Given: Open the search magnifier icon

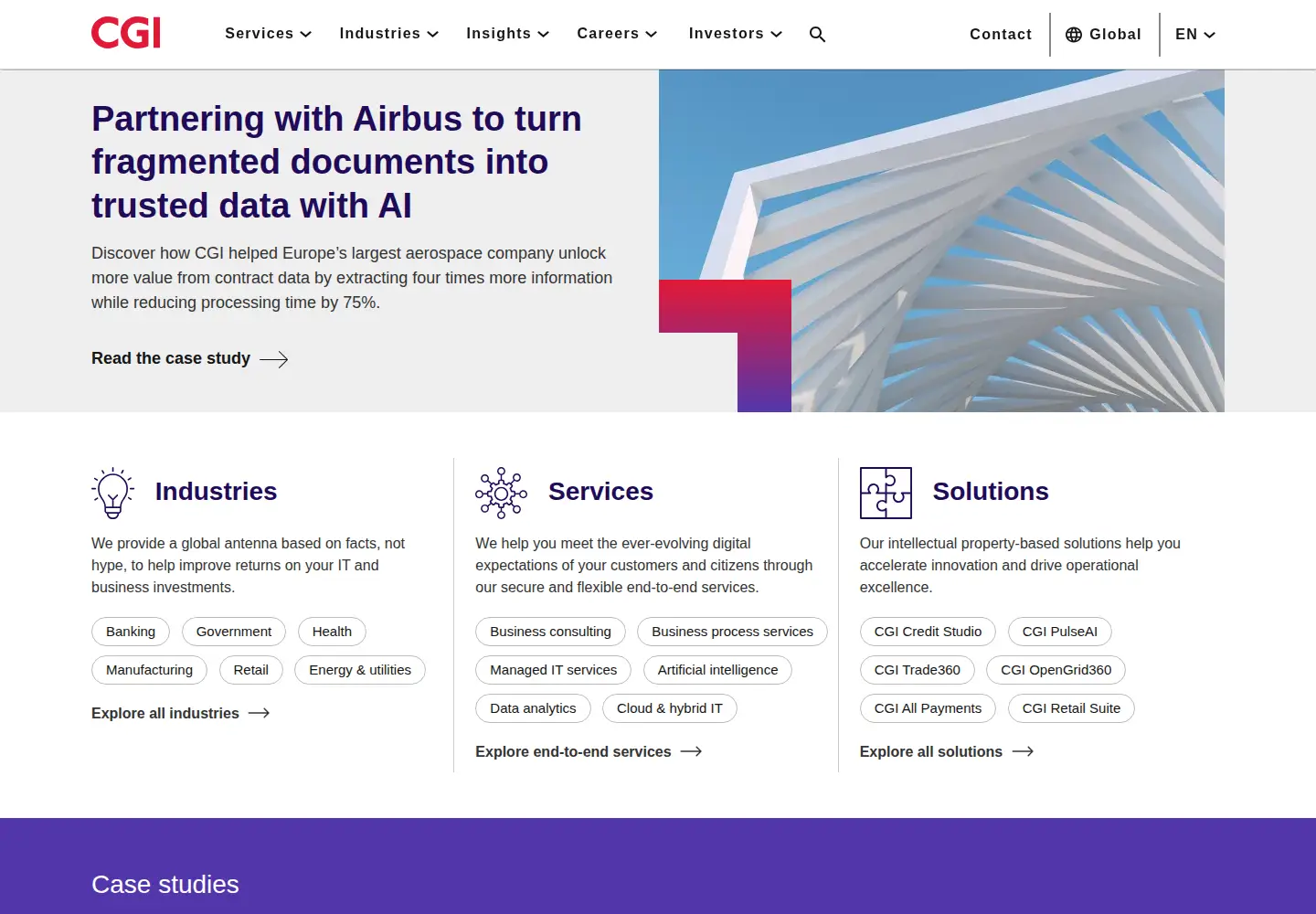Looking at the screenshot, I should (x=817, y=34).
